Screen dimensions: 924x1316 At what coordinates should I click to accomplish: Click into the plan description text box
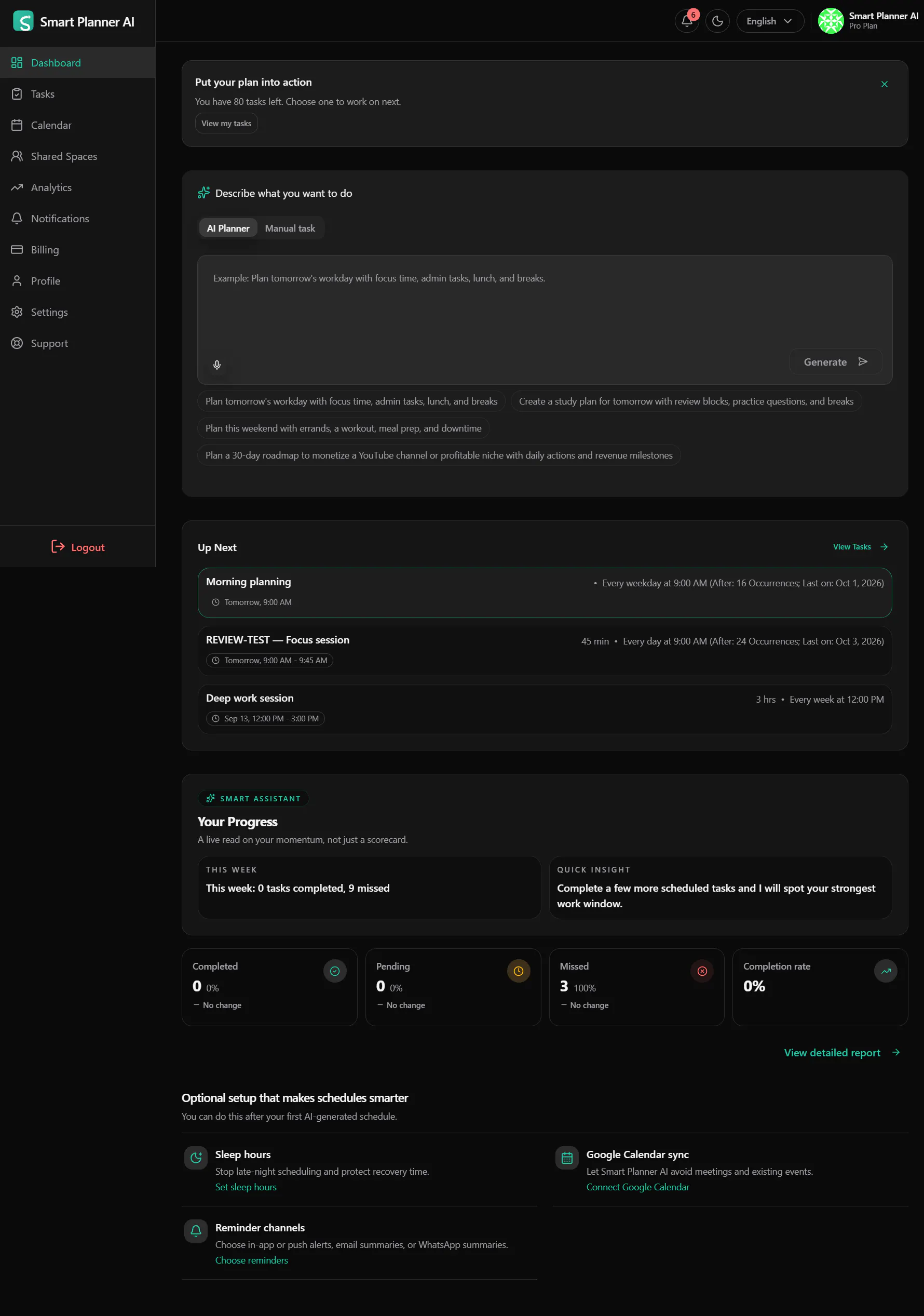pos(544,320)
